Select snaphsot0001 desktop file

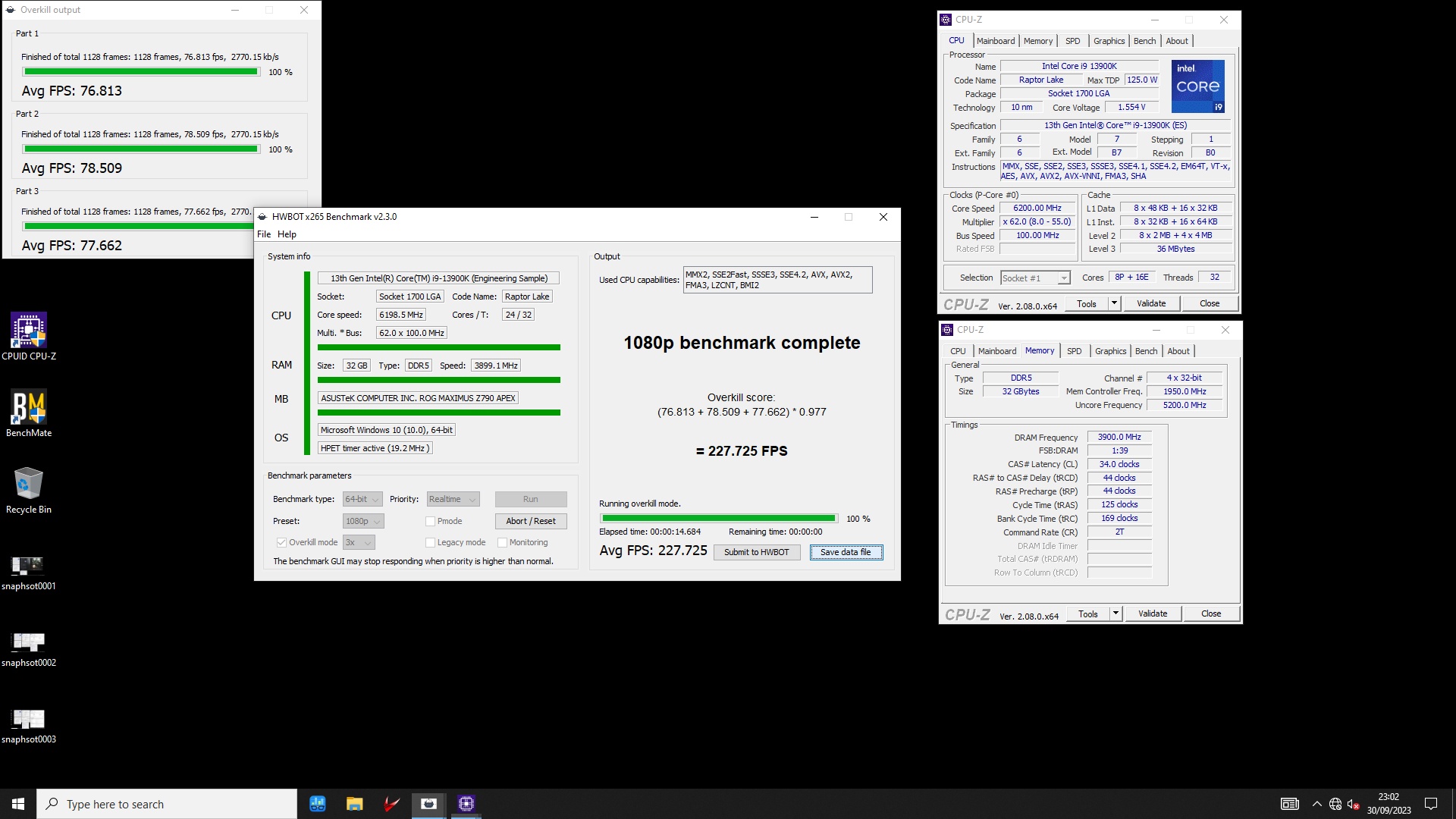click(x=29, y=572)
